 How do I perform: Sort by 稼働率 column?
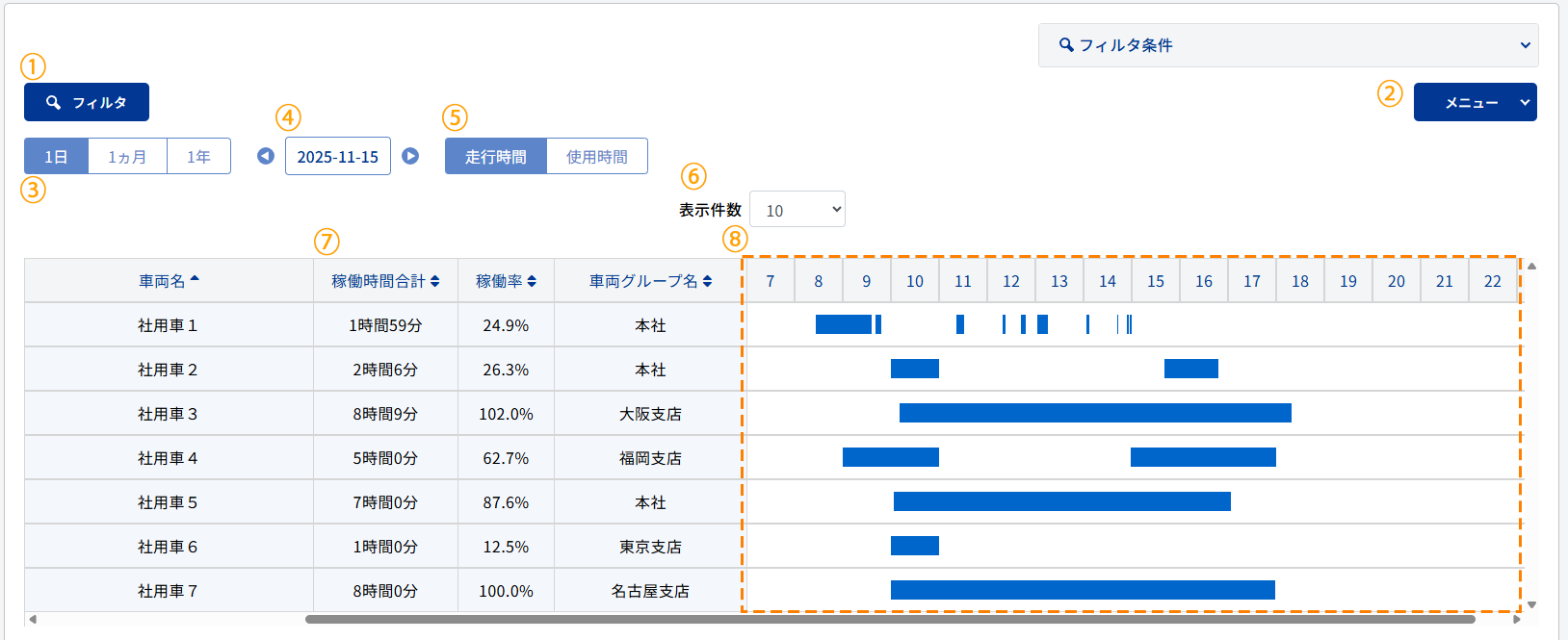506,281
